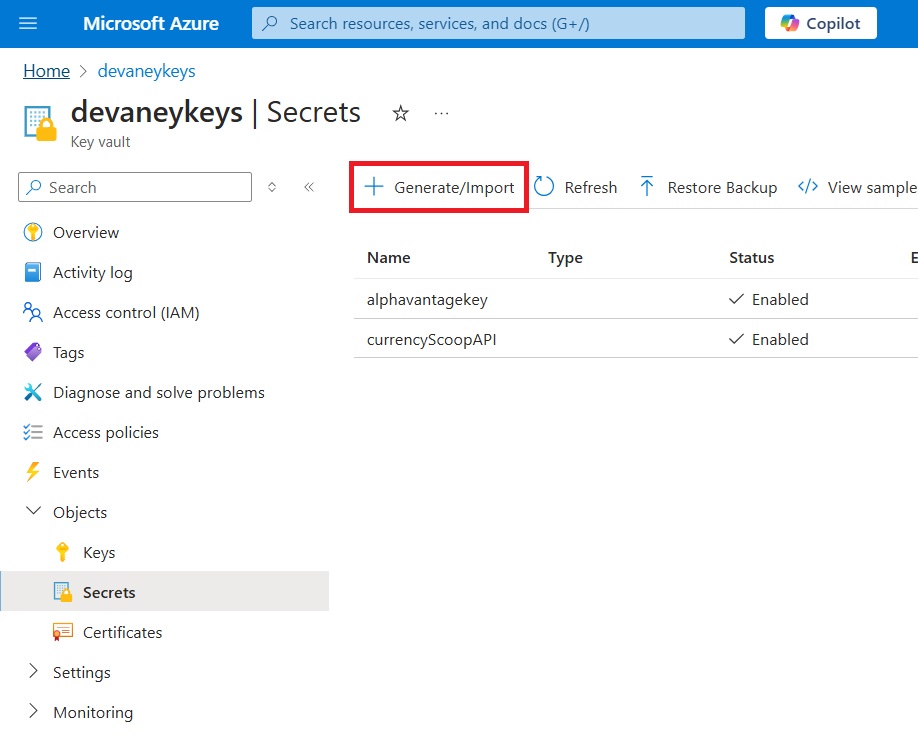Expand the Monitoring group
Image resolution: width=918 pixels, height=742 pixels.
pyautogui.click(x=33, y=711)
